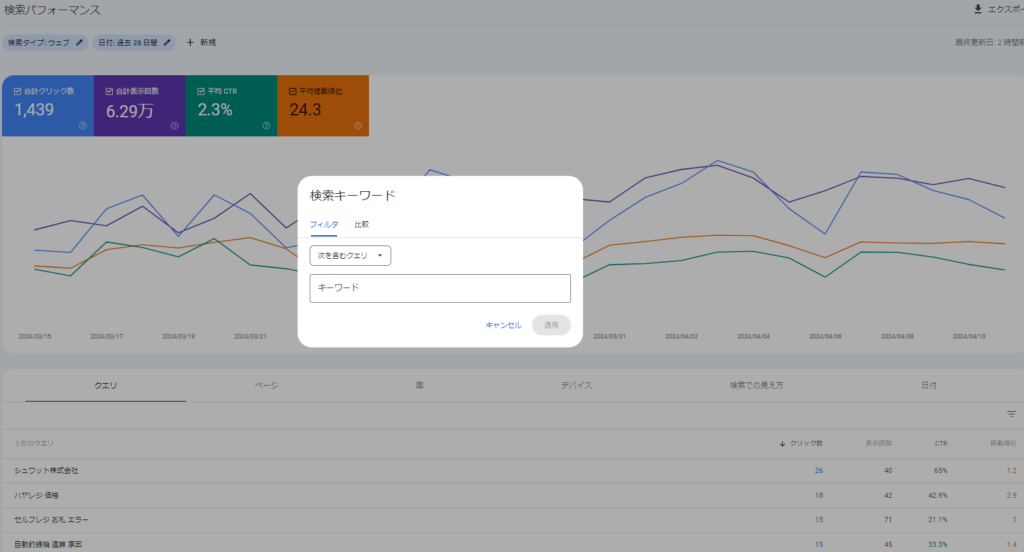Screen dimensions: 1024x552
Task: Click the 検索キーワード dialog title
Action: 353,195
